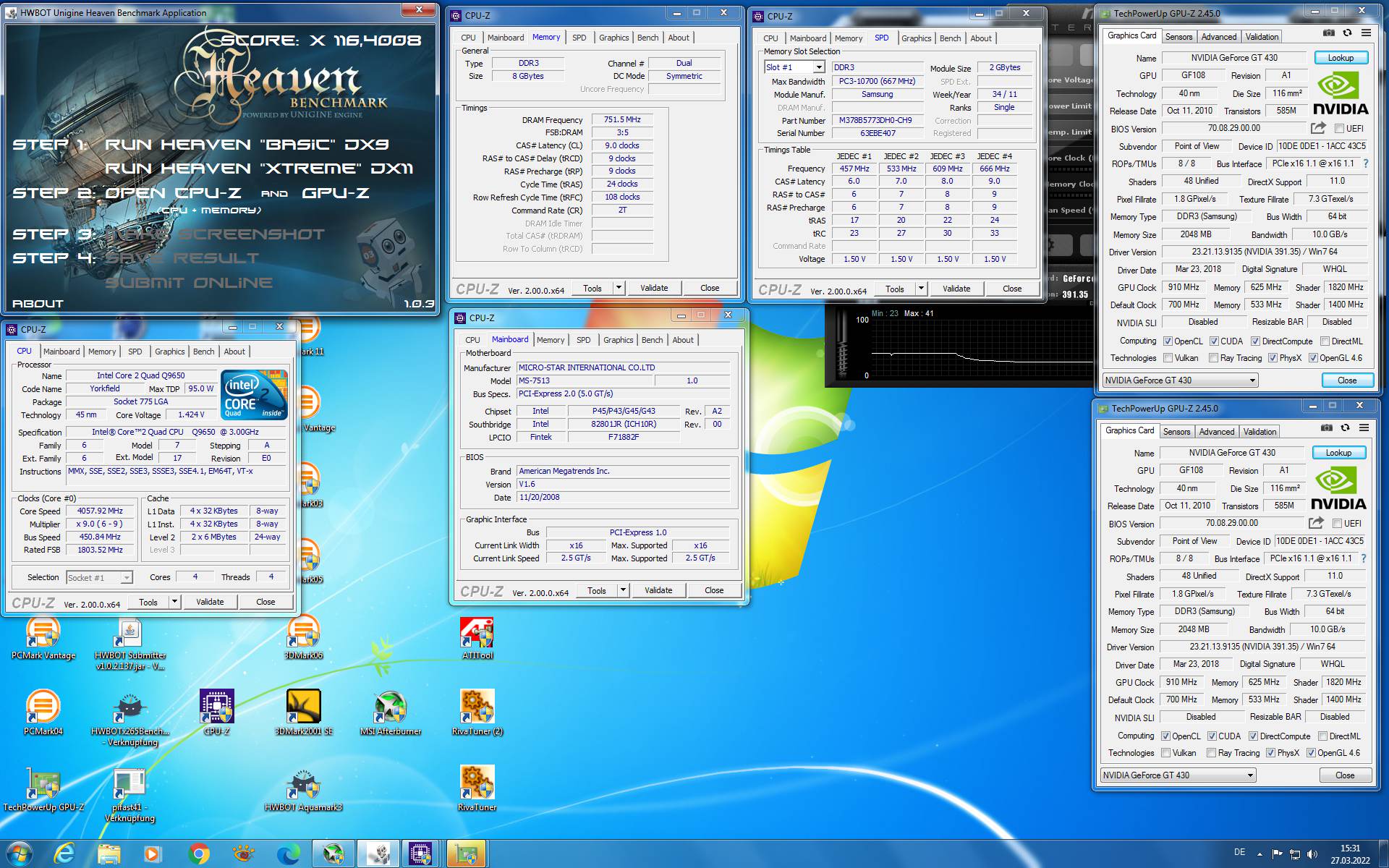The height and width of the screenshot is (868, 1389).
Task: Select the MSI Afterburner desktop icon
Action: point(391,713)
